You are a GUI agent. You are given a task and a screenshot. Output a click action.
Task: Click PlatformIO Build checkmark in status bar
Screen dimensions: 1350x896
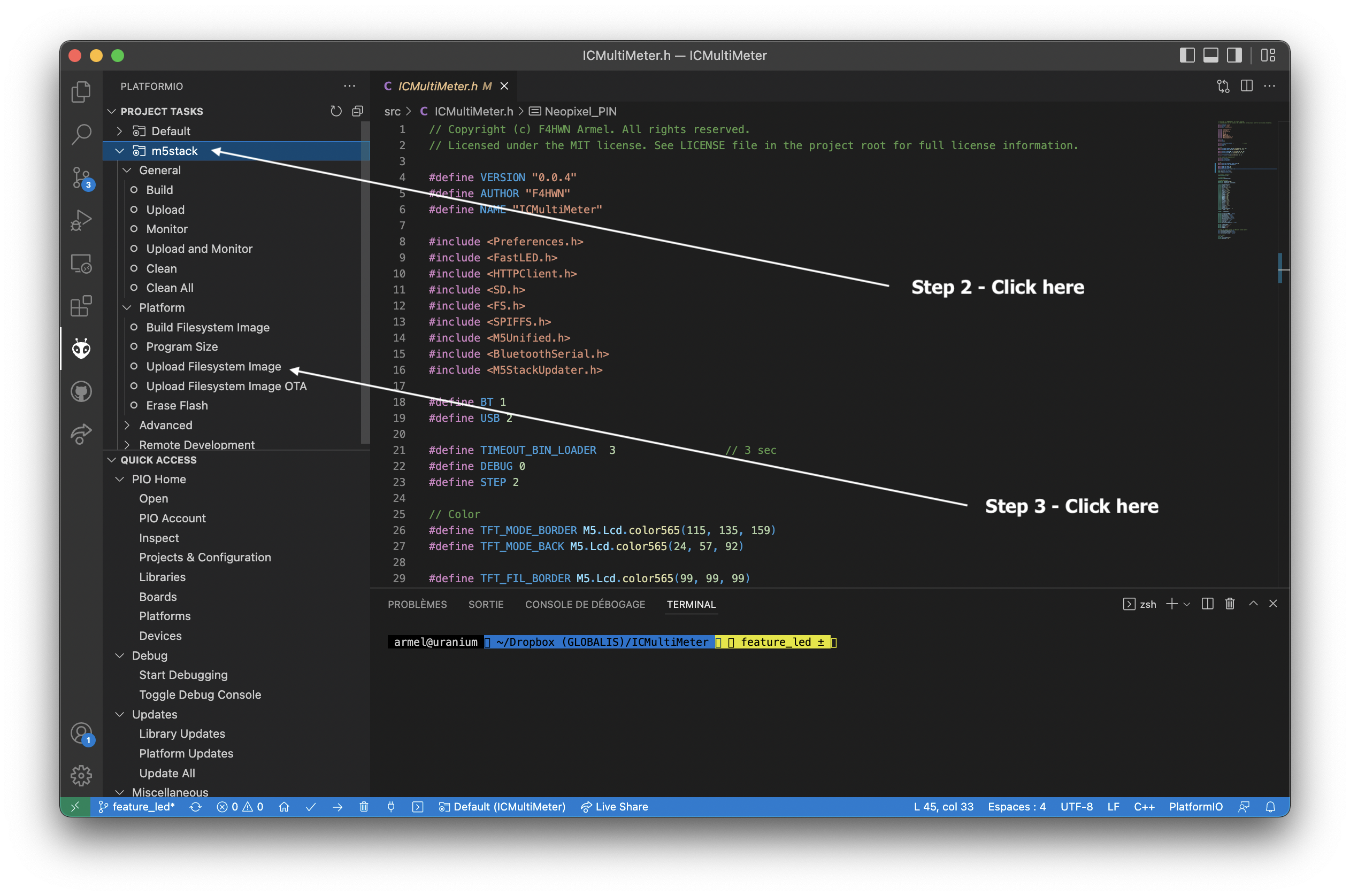311,806
